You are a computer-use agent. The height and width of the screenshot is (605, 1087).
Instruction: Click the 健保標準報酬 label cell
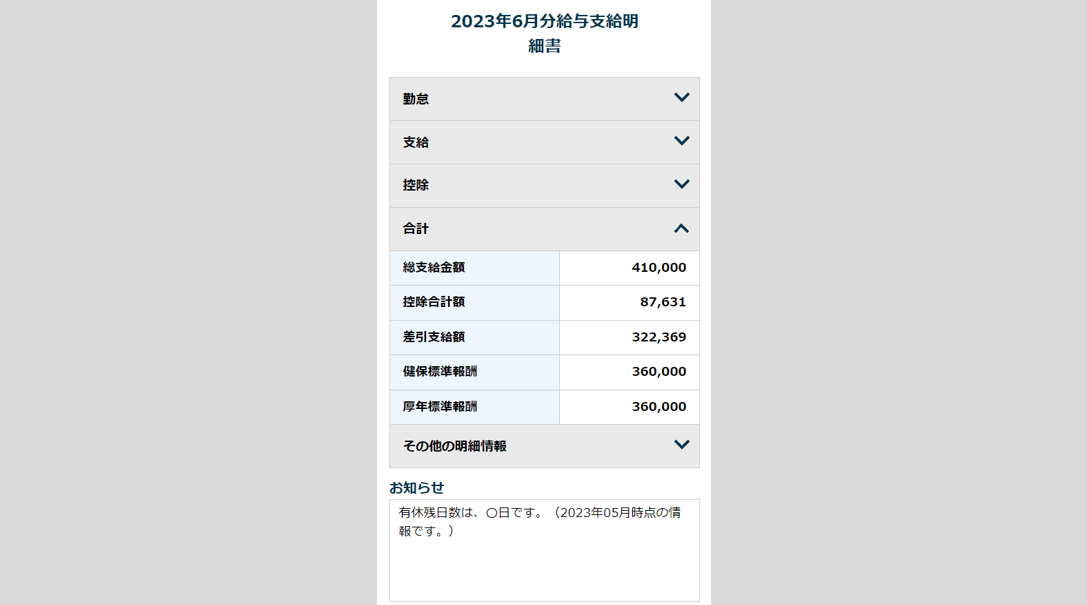[440, 372]
